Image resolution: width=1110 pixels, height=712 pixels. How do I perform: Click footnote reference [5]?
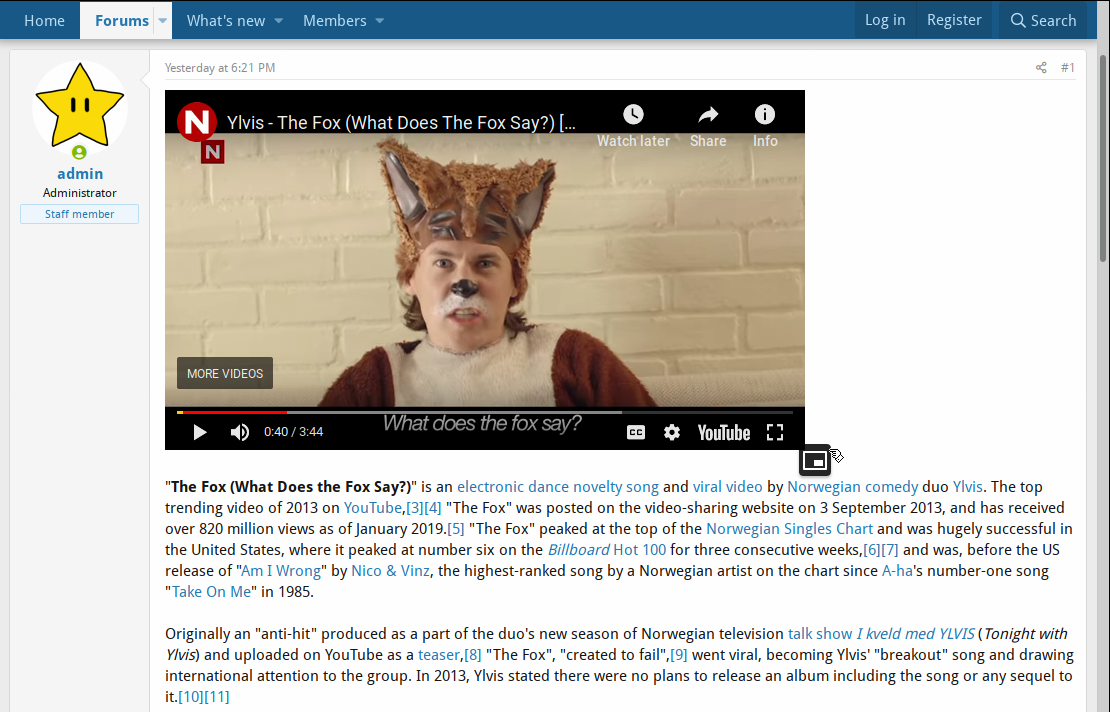coord(456,529)
